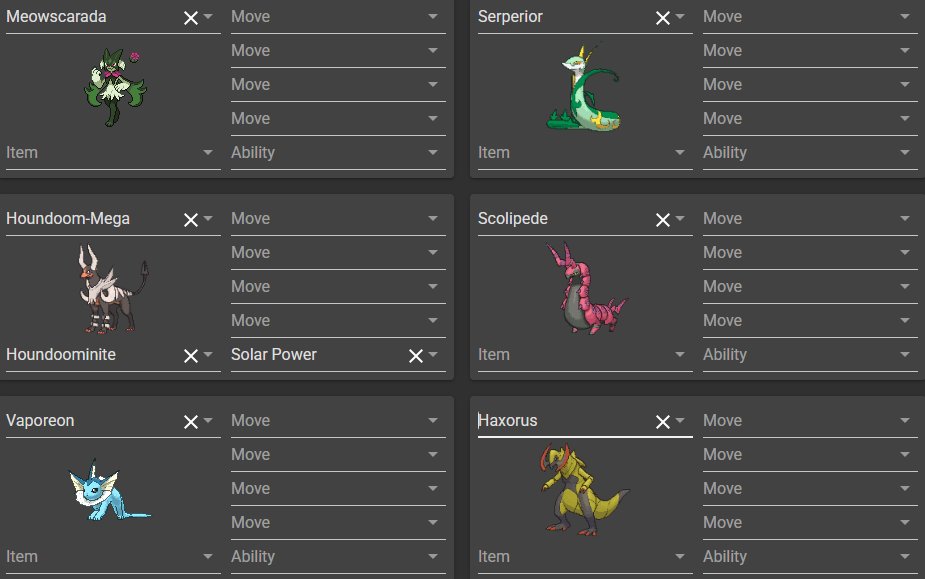Select Meowscarada's first Move field

pos(338,17)
